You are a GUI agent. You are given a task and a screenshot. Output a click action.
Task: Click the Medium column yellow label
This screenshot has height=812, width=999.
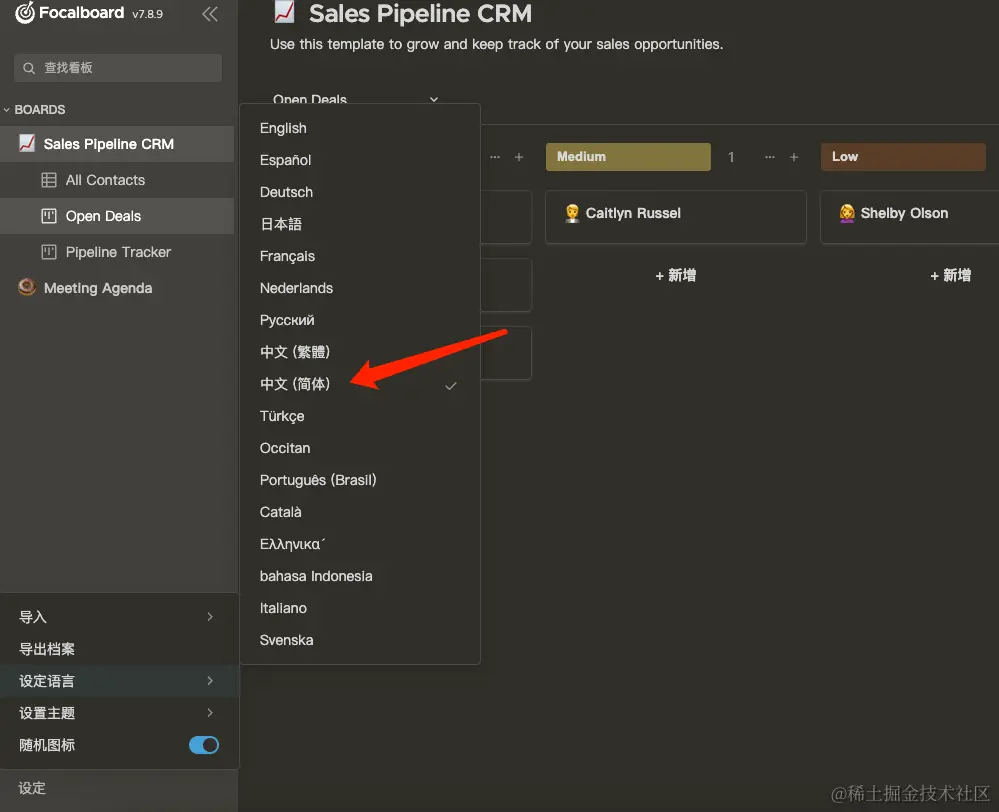[628, 157]
